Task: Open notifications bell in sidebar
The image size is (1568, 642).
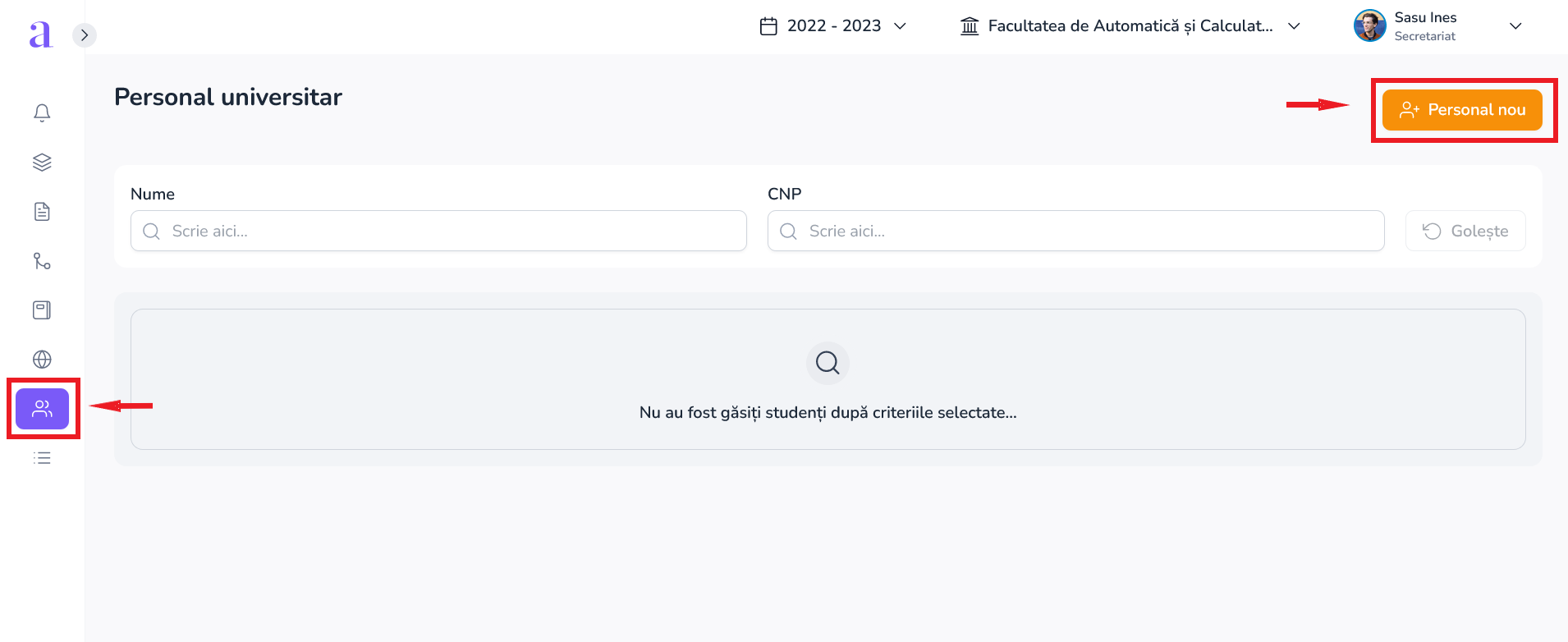Action: 42,113
